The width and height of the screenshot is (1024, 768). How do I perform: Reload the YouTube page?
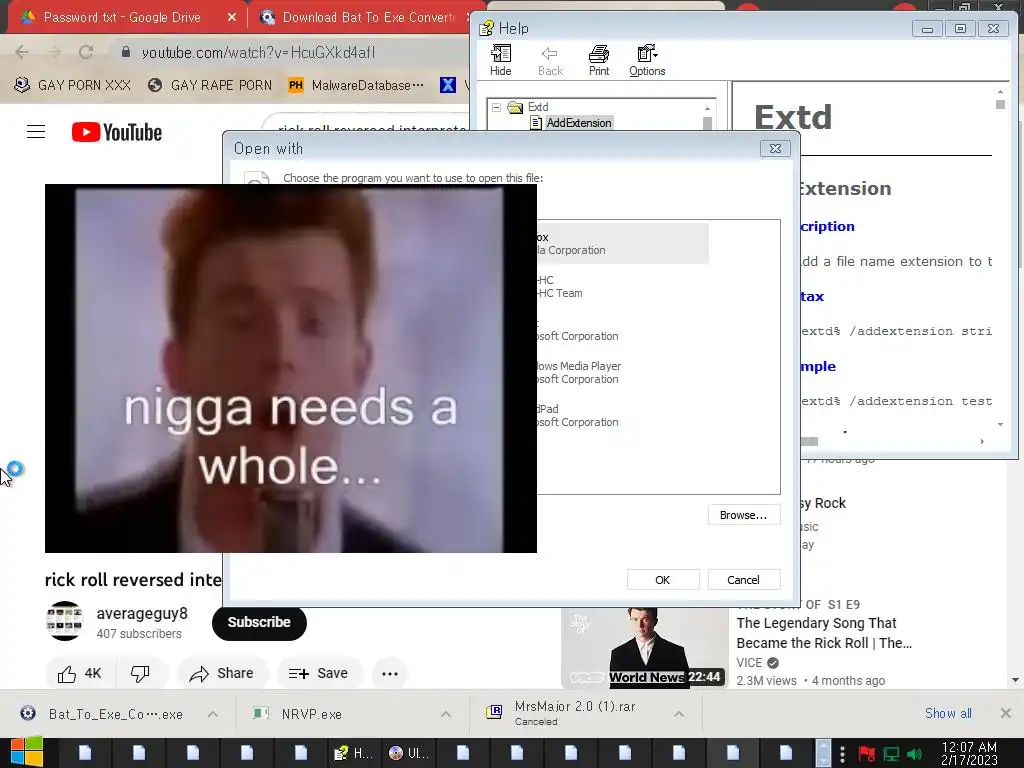[x=86, y=52]
